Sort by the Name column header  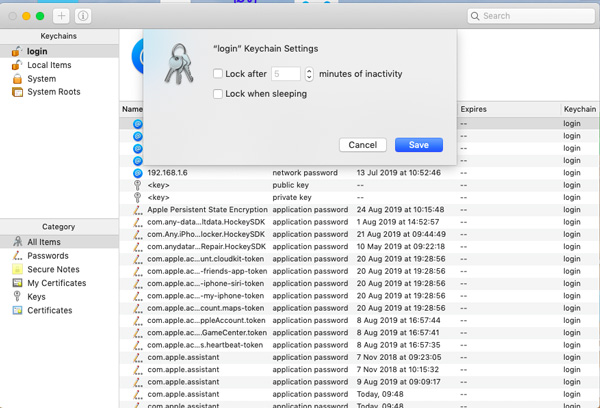point(132,109)
